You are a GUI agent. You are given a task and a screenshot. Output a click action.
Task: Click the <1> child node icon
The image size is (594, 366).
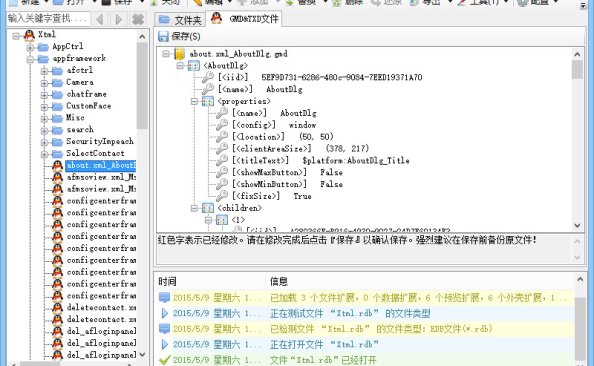pos(222,220)
